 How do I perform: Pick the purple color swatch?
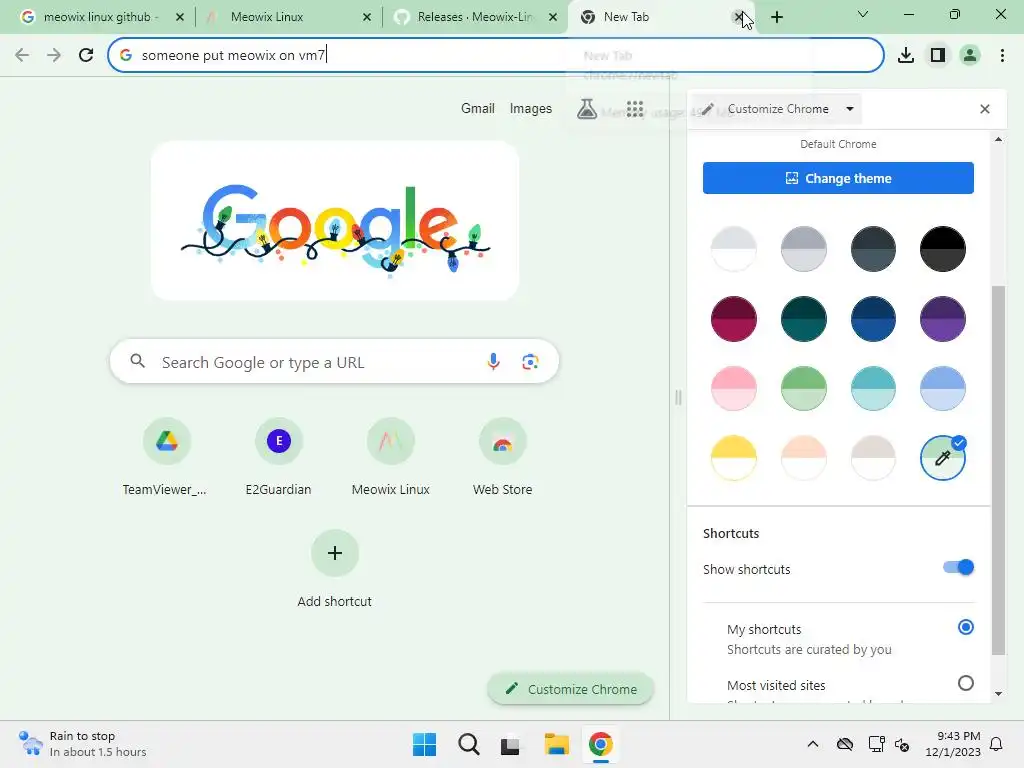pyautogui.click(x=942, y=319)
